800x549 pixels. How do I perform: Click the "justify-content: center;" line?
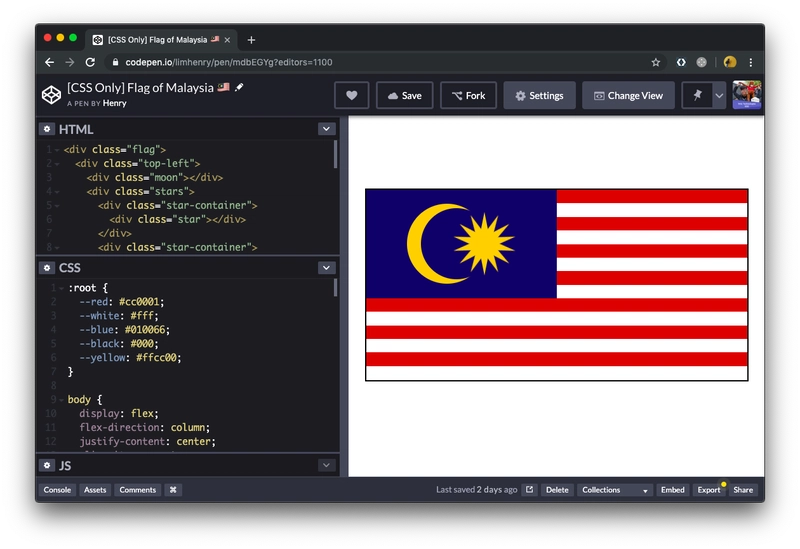(x=147, y=442)
